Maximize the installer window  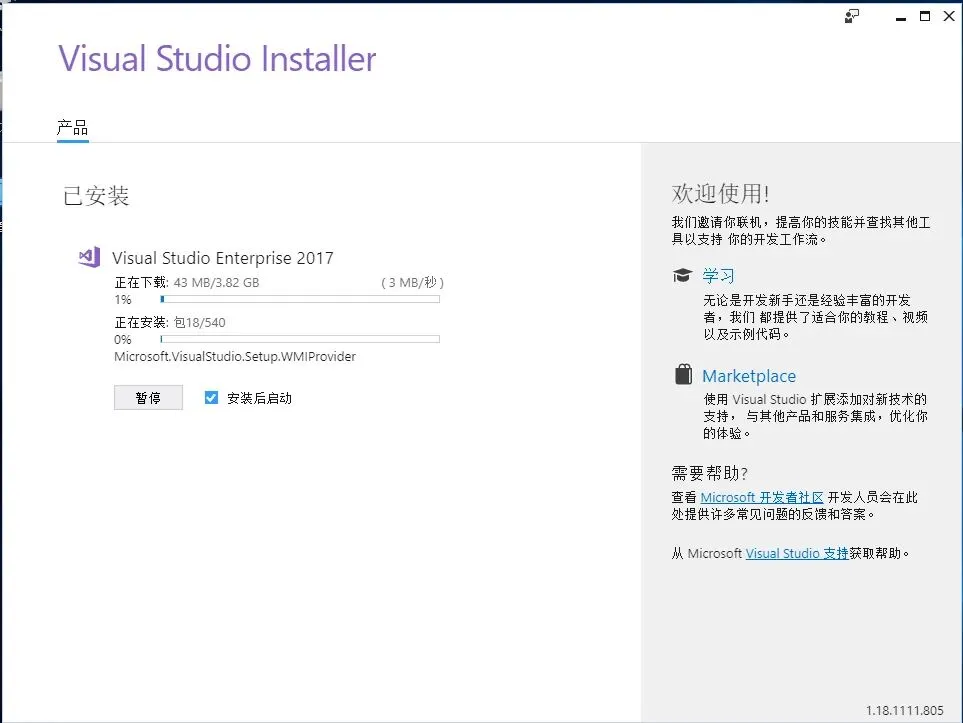pyautogui.click(x=924, y=16)
